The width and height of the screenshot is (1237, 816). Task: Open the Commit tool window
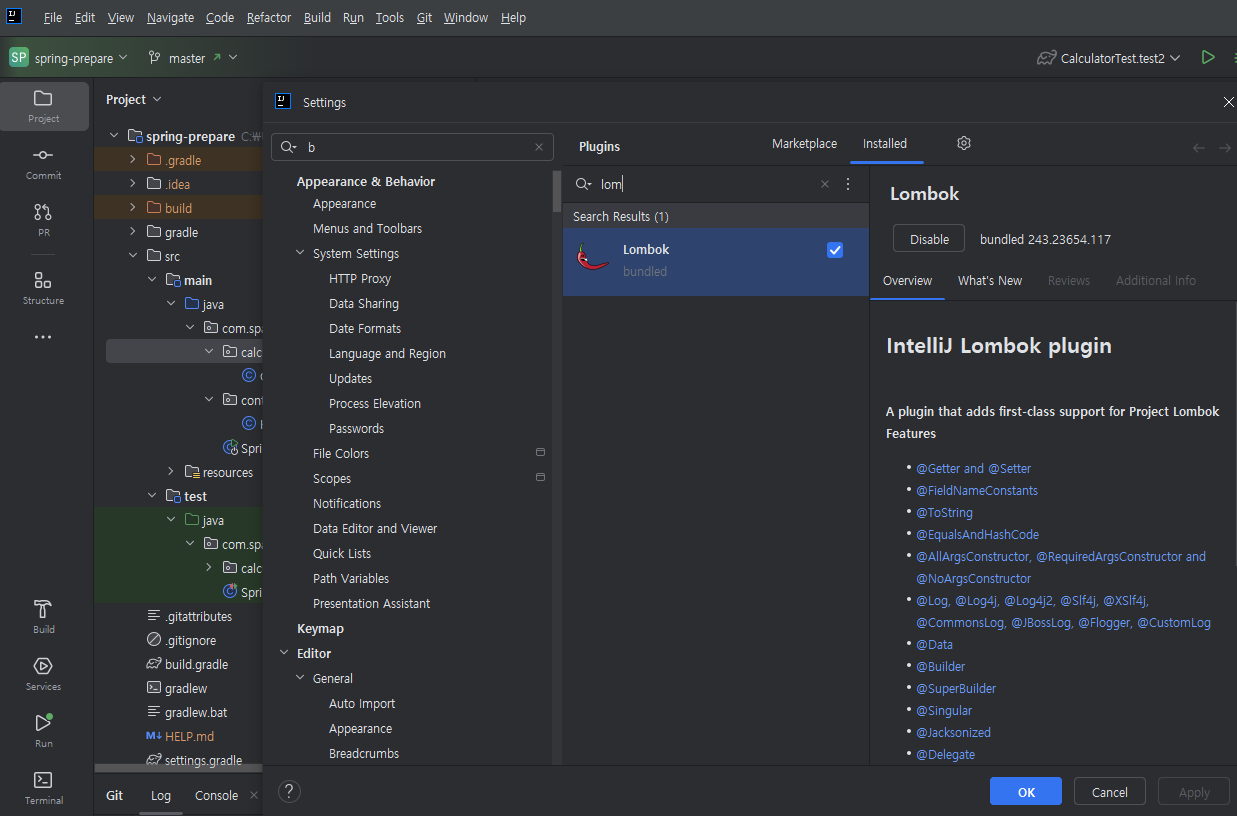[43, 163]
